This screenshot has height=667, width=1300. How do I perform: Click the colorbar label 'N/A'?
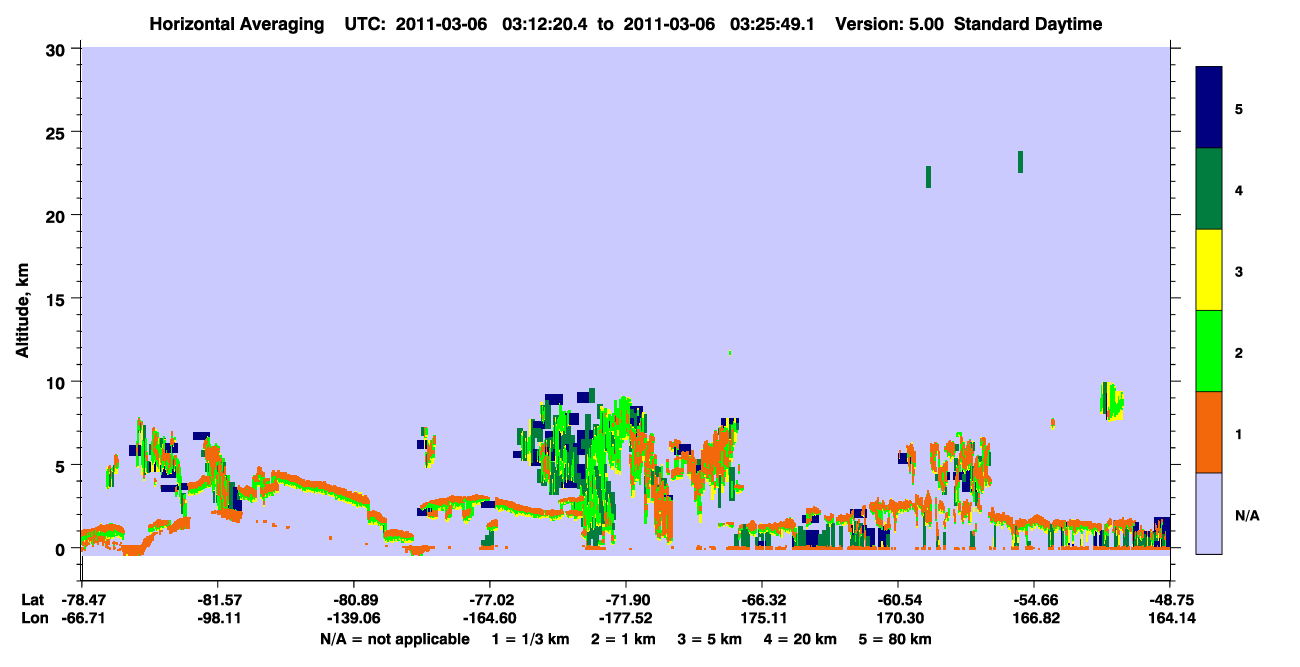click(1246, 516)
